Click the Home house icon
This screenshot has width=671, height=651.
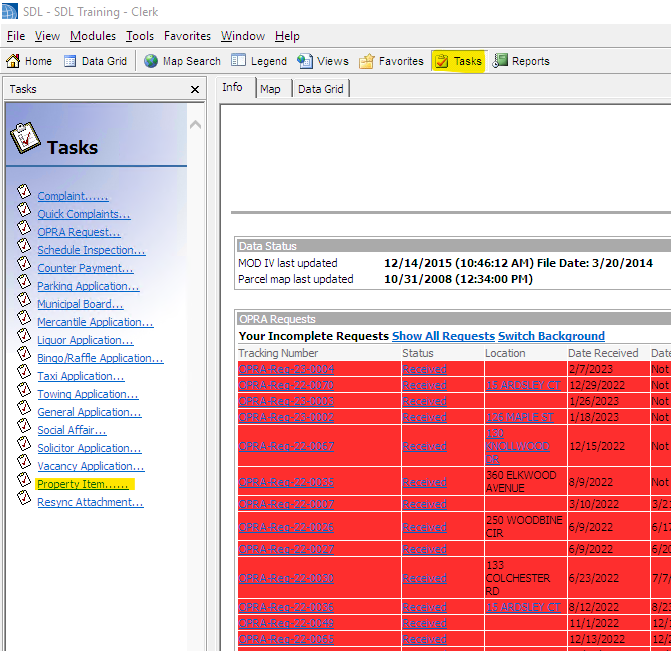coord(13,61)
